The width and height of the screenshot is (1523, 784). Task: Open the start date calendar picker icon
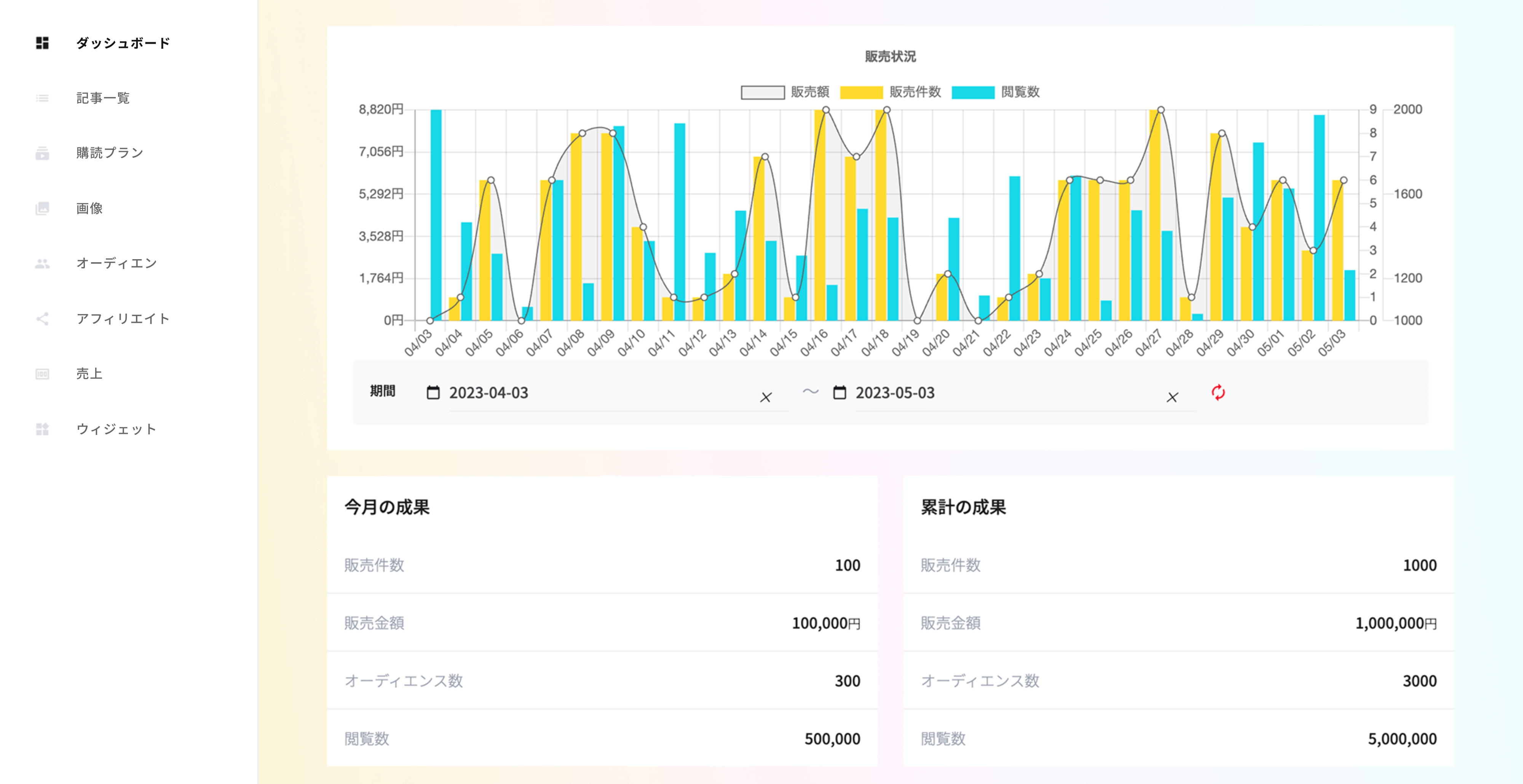433,392
